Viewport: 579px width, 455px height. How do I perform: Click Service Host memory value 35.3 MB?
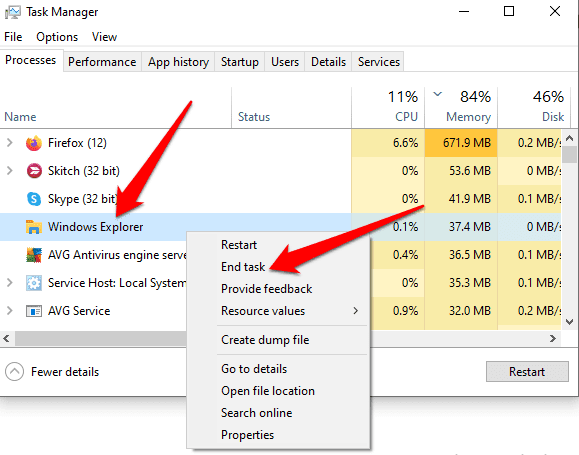(470, 283)
